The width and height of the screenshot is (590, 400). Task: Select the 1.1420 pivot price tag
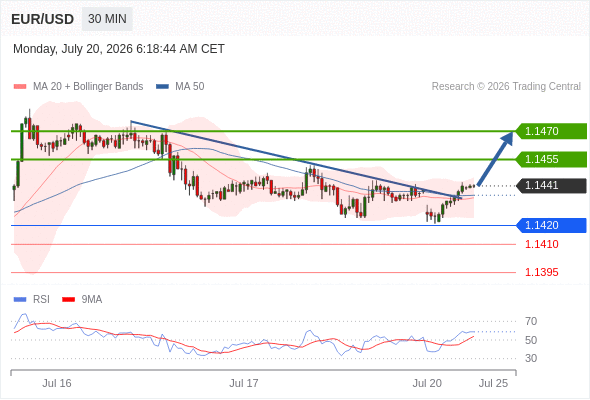551,225
